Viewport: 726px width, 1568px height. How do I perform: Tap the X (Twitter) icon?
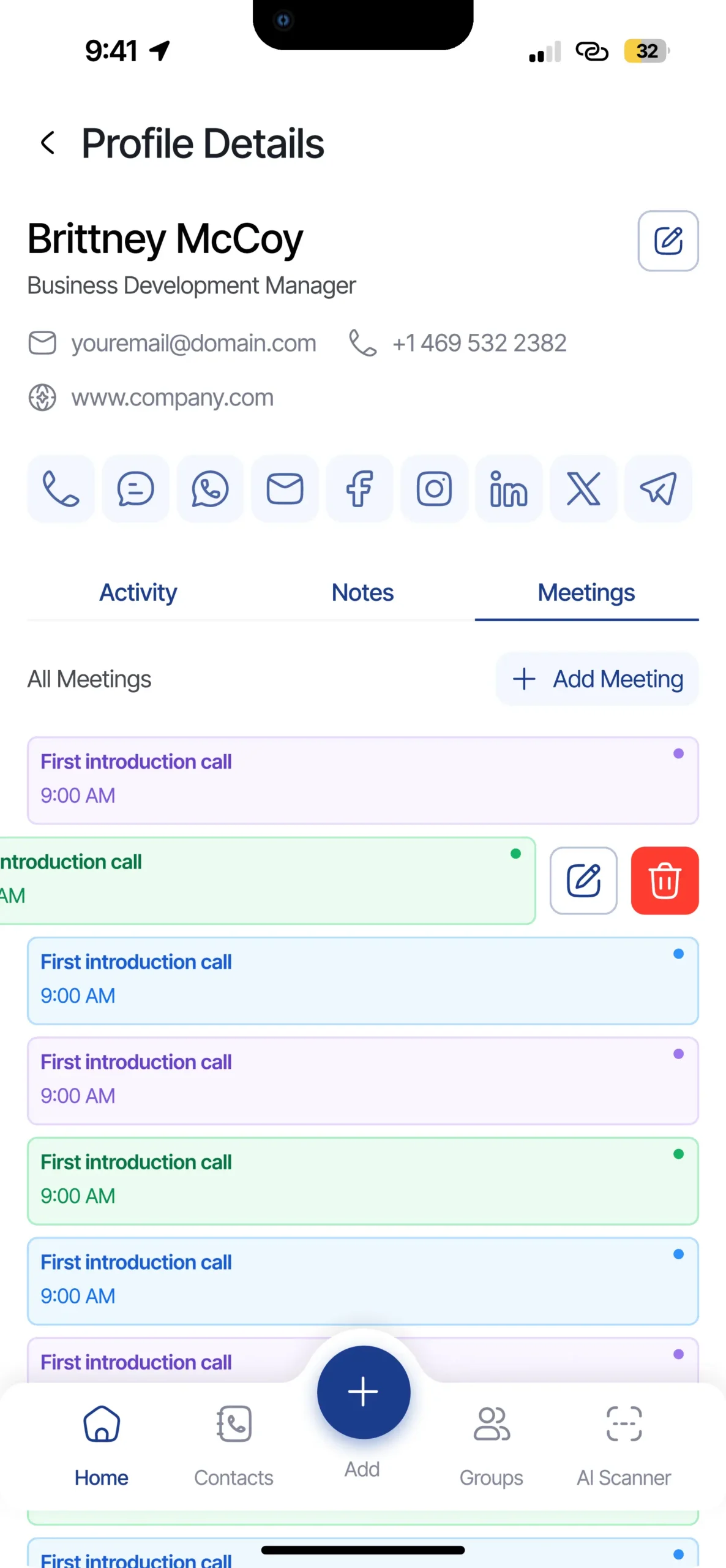583,489
